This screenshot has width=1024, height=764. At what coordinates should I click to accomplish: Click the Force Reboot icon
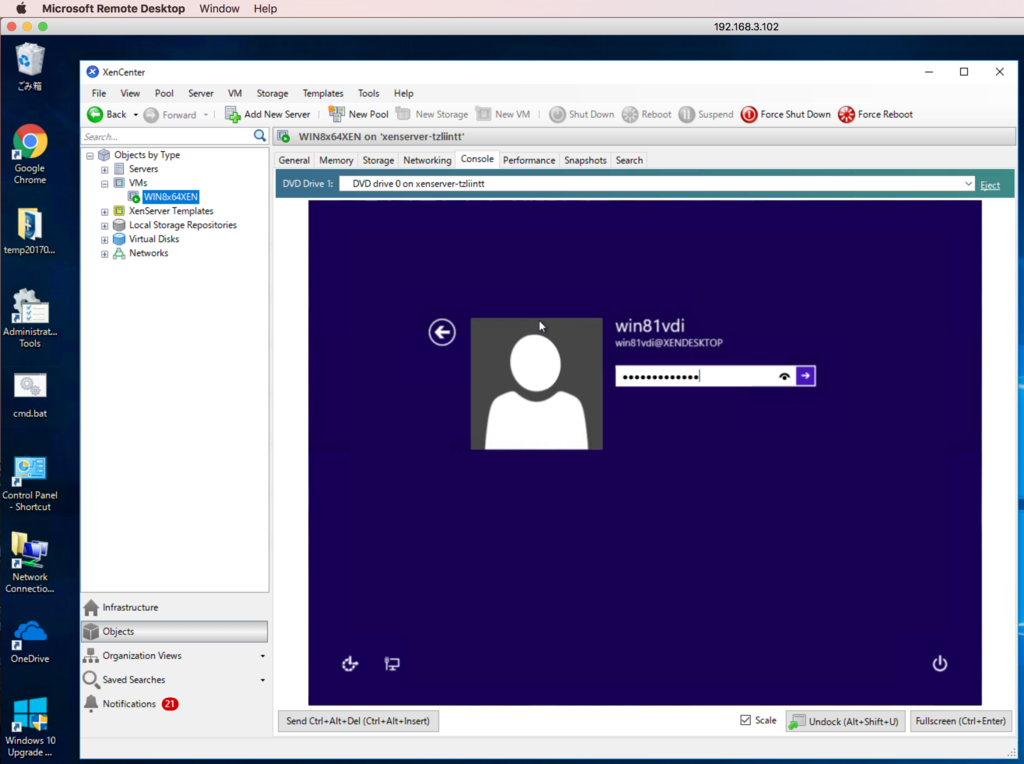[x=846, y=114]
